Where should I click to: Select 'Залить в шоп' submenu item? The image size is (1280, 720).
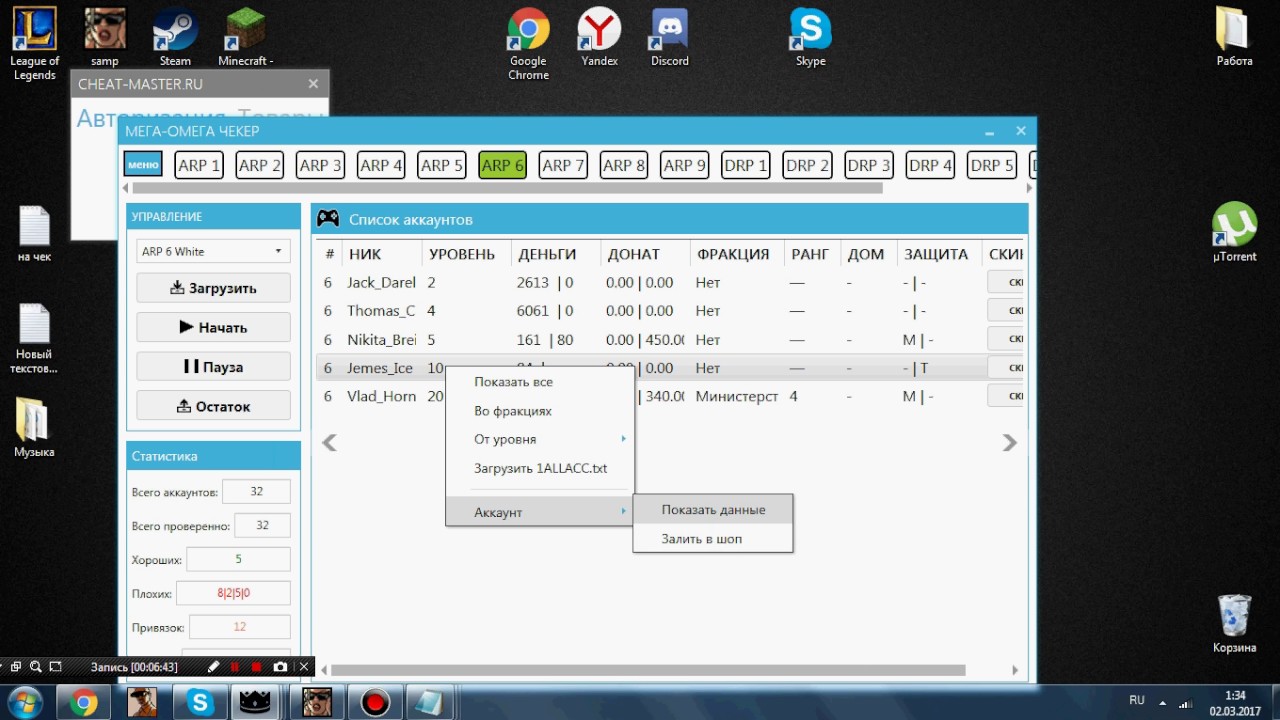point(713,539)
